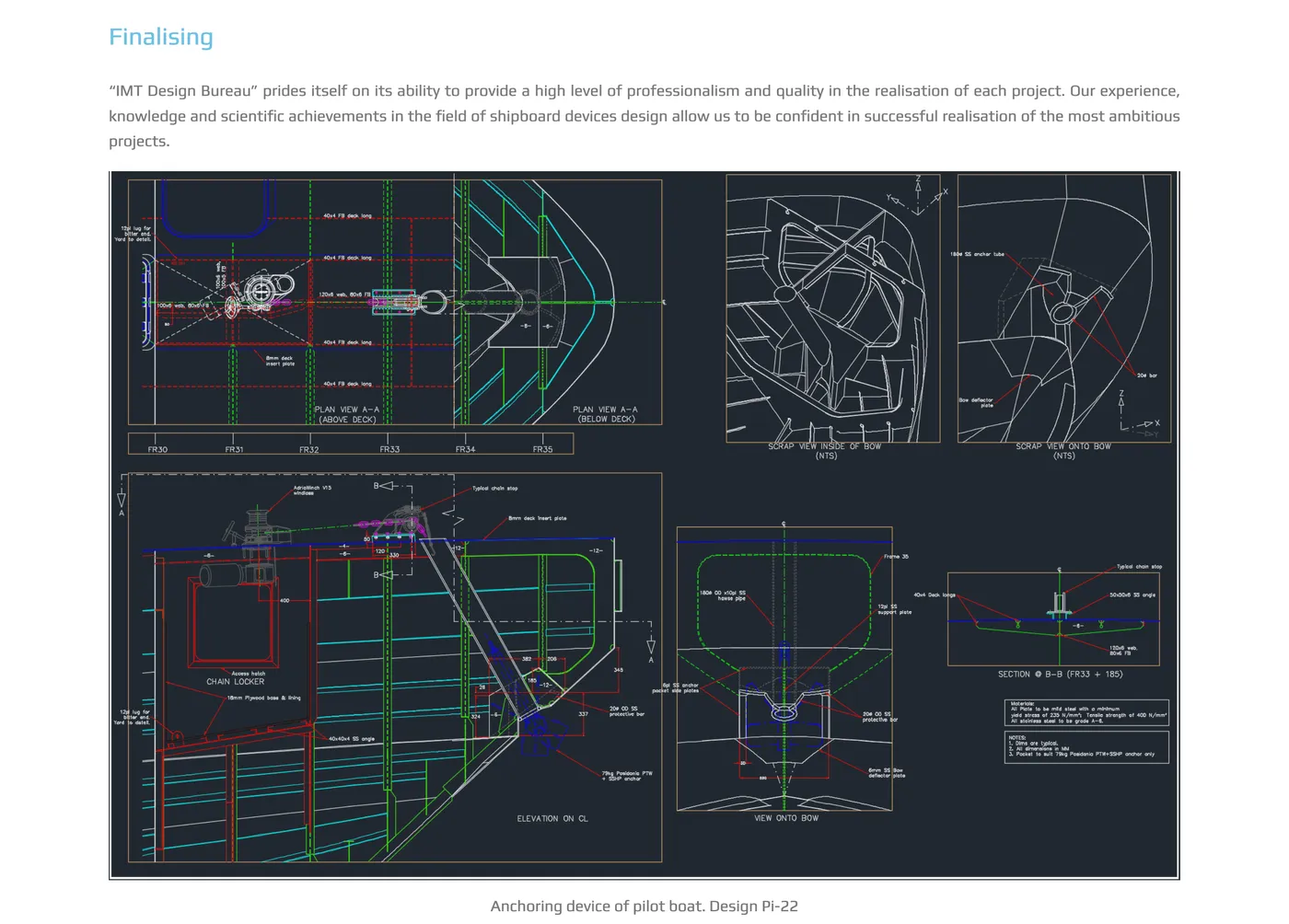Click the caption "Anchoring device of pilot boat. Design Pi-22"
This screenshot has height=924, width=1289.
click(x=644, y=907)
